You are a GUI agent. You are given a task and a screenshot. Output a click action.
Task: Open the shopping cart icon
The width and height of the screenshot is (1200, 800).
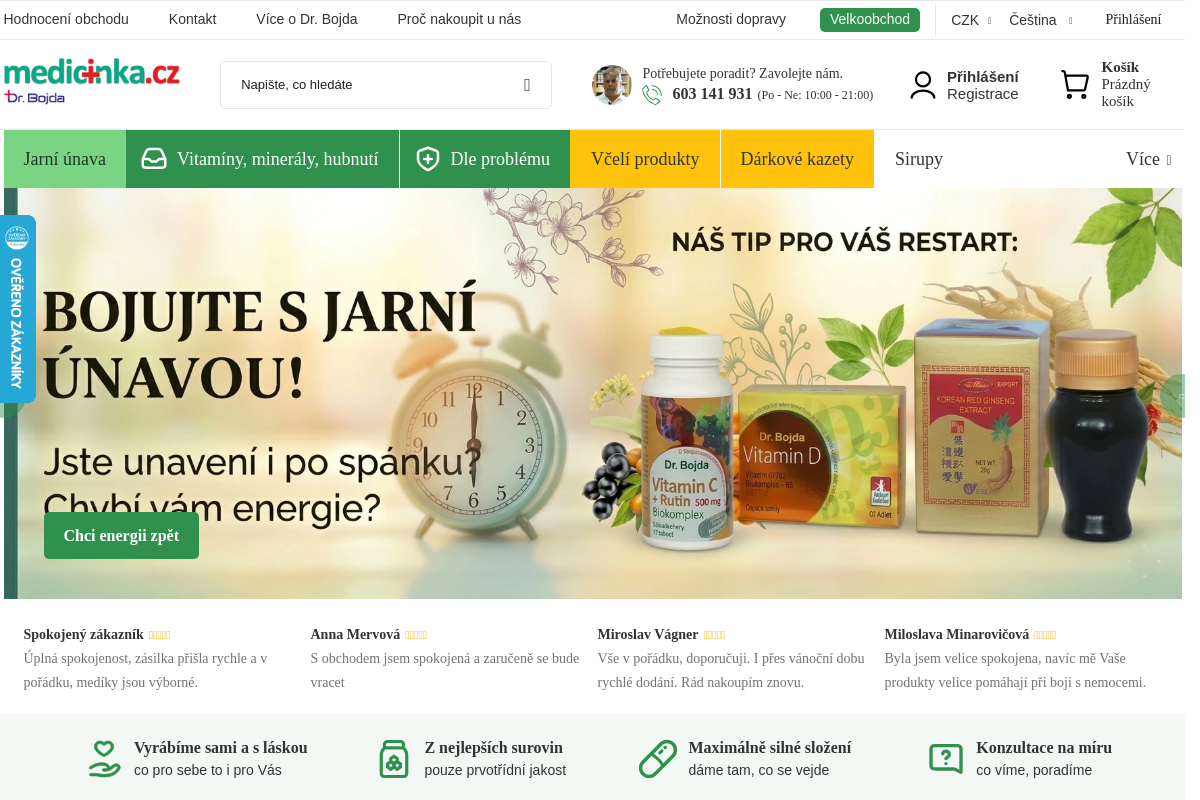pyautogui.click(x=1075, y=84)
